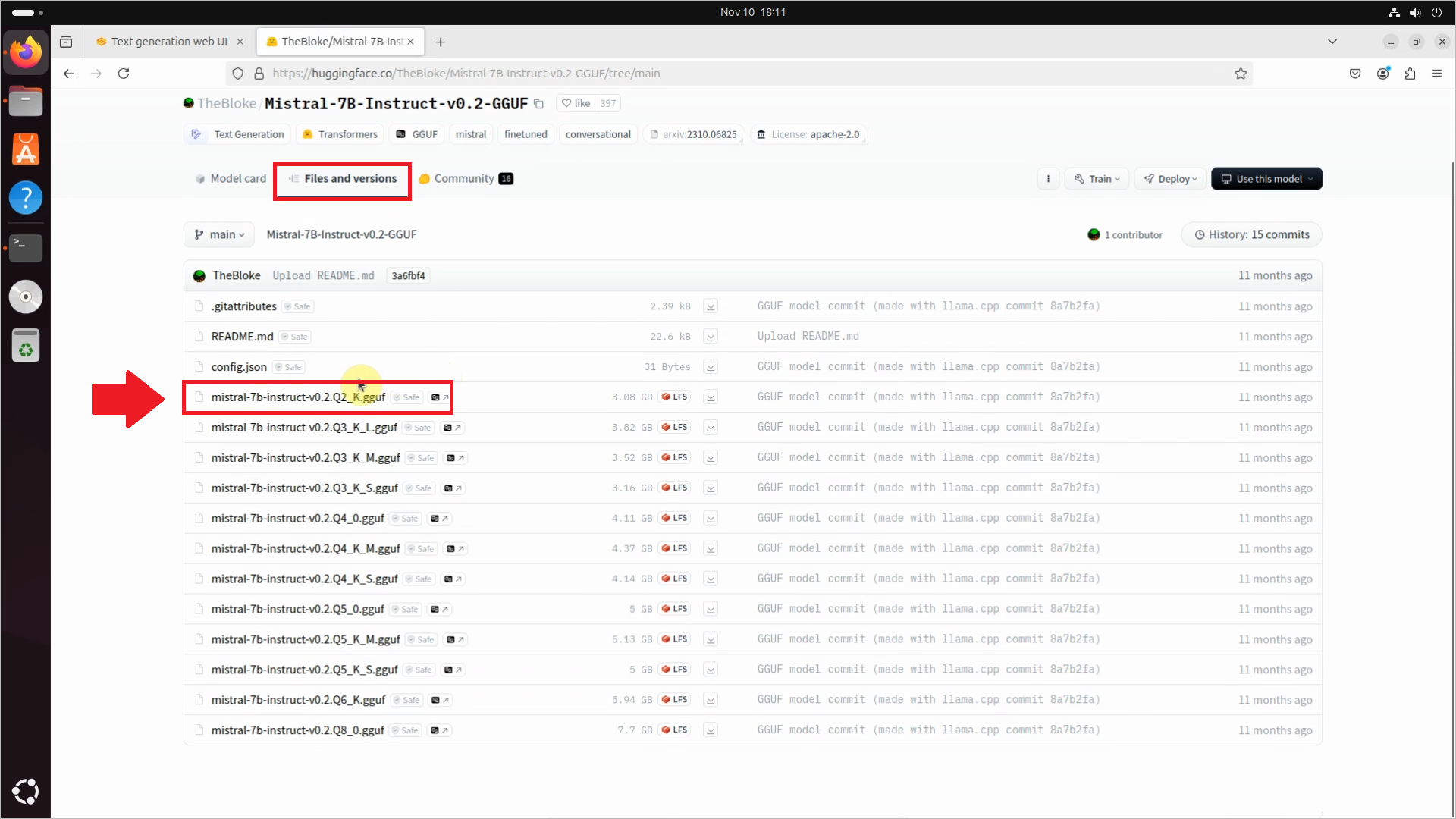Open mistral-7b-instruct-v0.2.Q3_K_S.gguf file
This screenshot has height=819, width=1456.
(x=304, y=488)
